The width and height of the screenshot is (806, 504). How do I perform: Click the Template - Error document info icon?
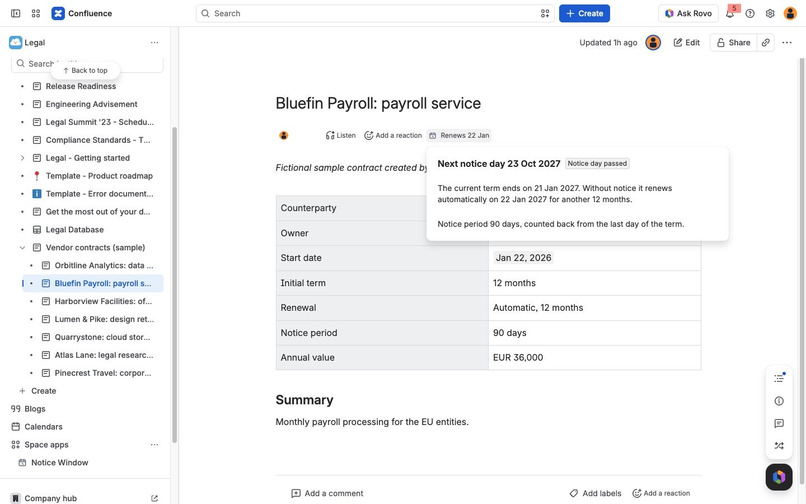tap(37, 194)
